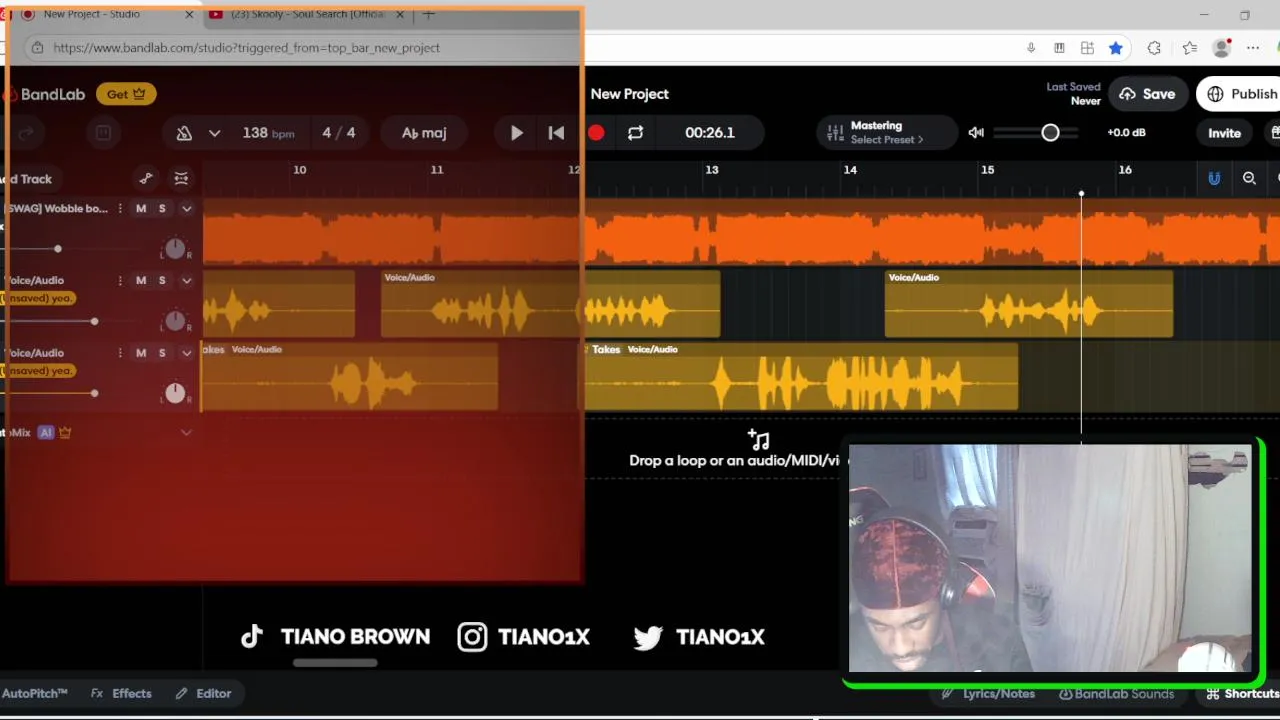1280x720 pixels.
Task: Open the metronome options dropdown
Action: pyautogui.click(x=214, y=133)
